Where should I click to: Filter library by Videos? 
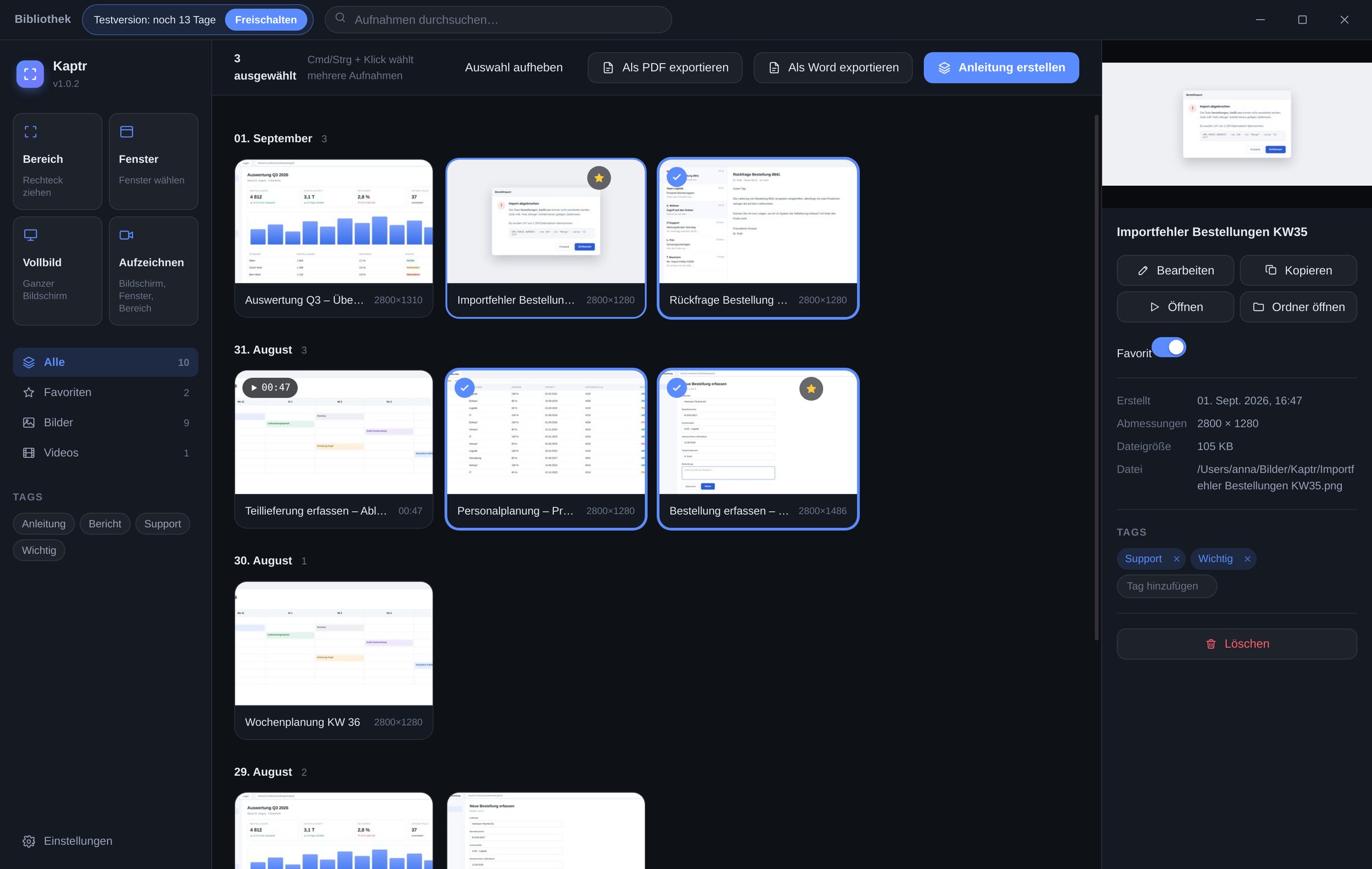click(x=105, y=453)
